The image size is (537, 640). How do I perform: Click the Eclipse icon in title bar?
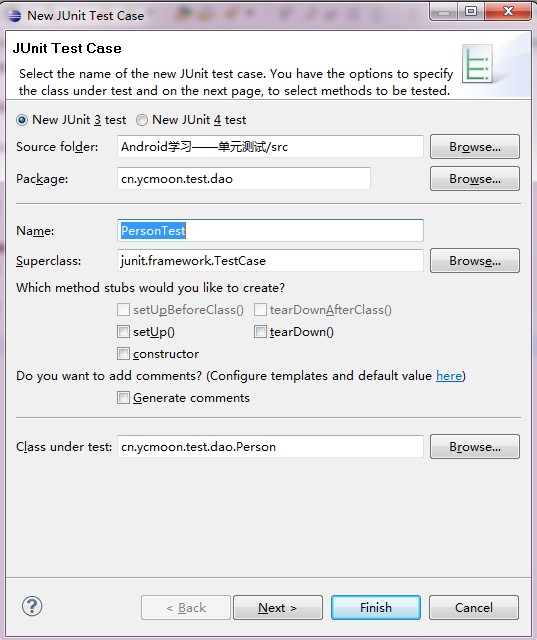(x=14, y=16)
